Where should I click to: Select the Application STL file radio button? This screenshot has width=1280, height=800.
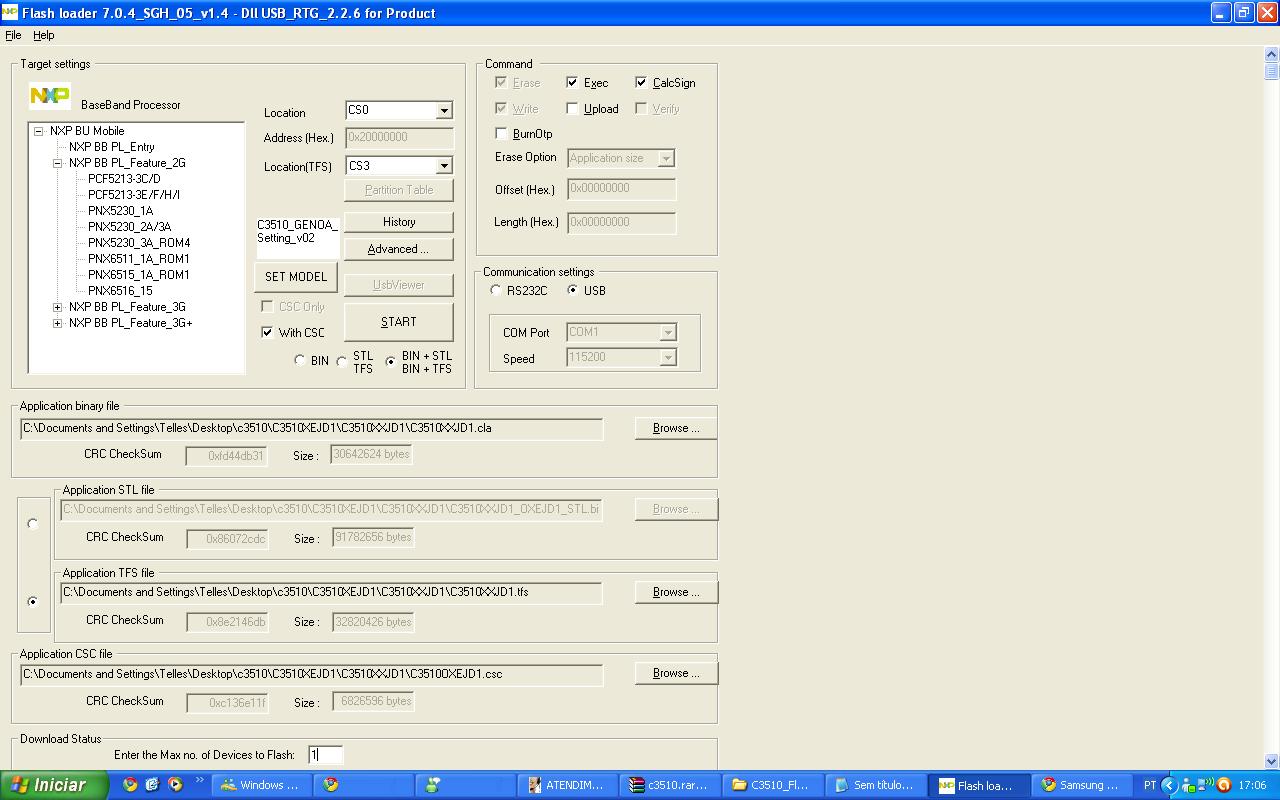click(32, 523)
